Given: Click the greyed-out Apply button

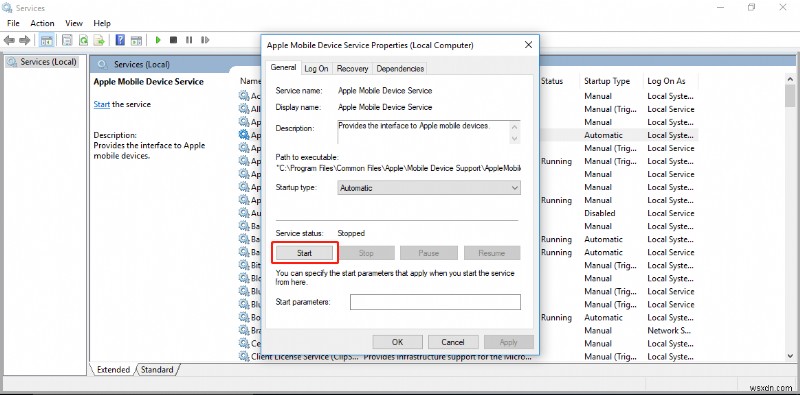Looking at the screenshot, I should [x=509, y=342].
